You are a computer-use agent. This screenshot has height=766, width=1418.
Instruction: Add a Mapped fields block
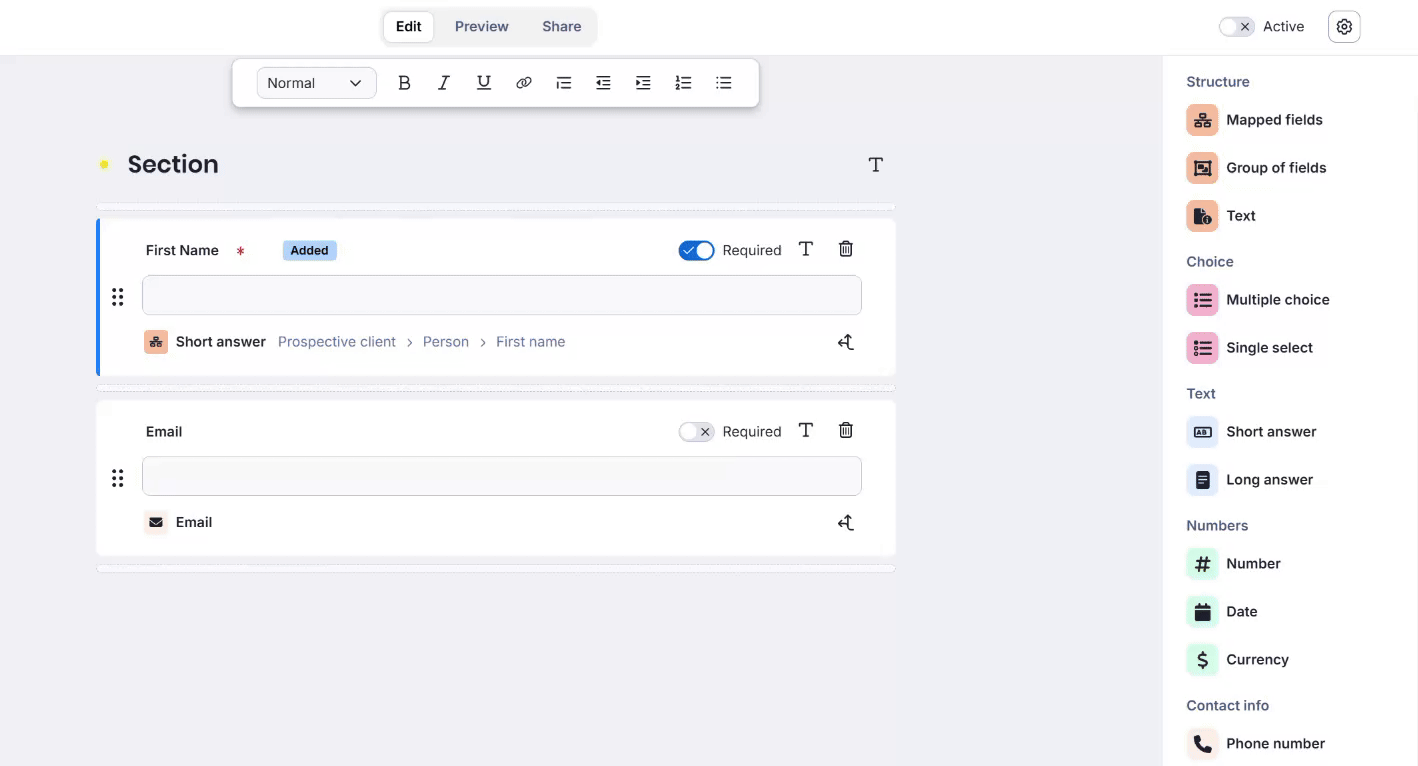[1255, 120]
